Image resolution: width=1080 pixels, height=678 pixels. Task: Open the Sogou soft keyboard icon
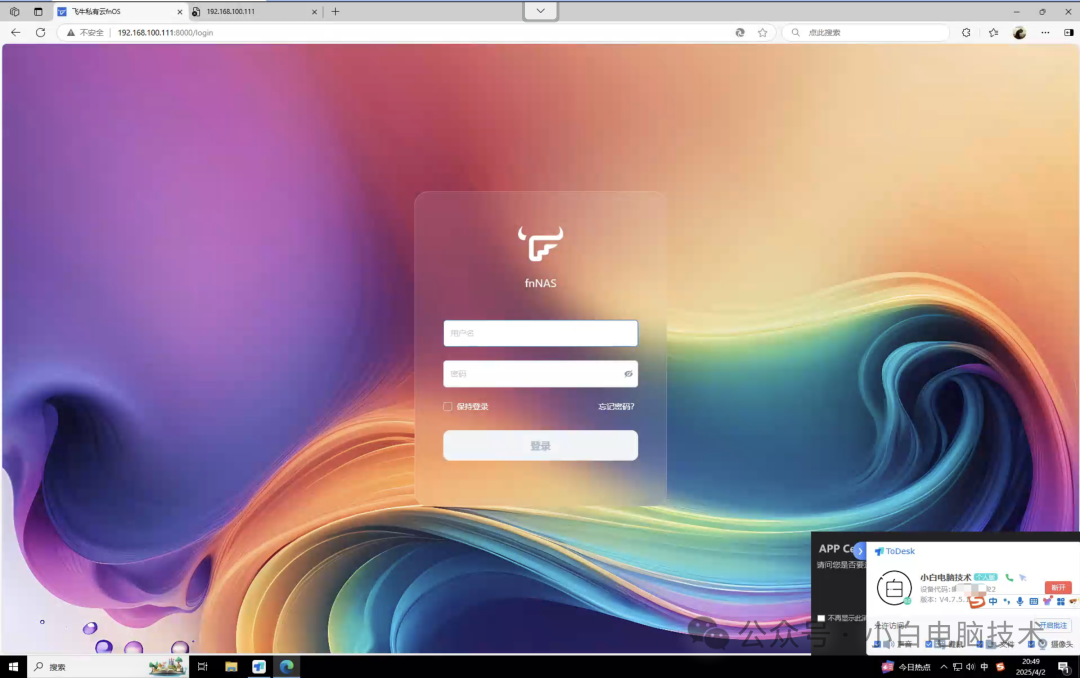click(1034, 602)
